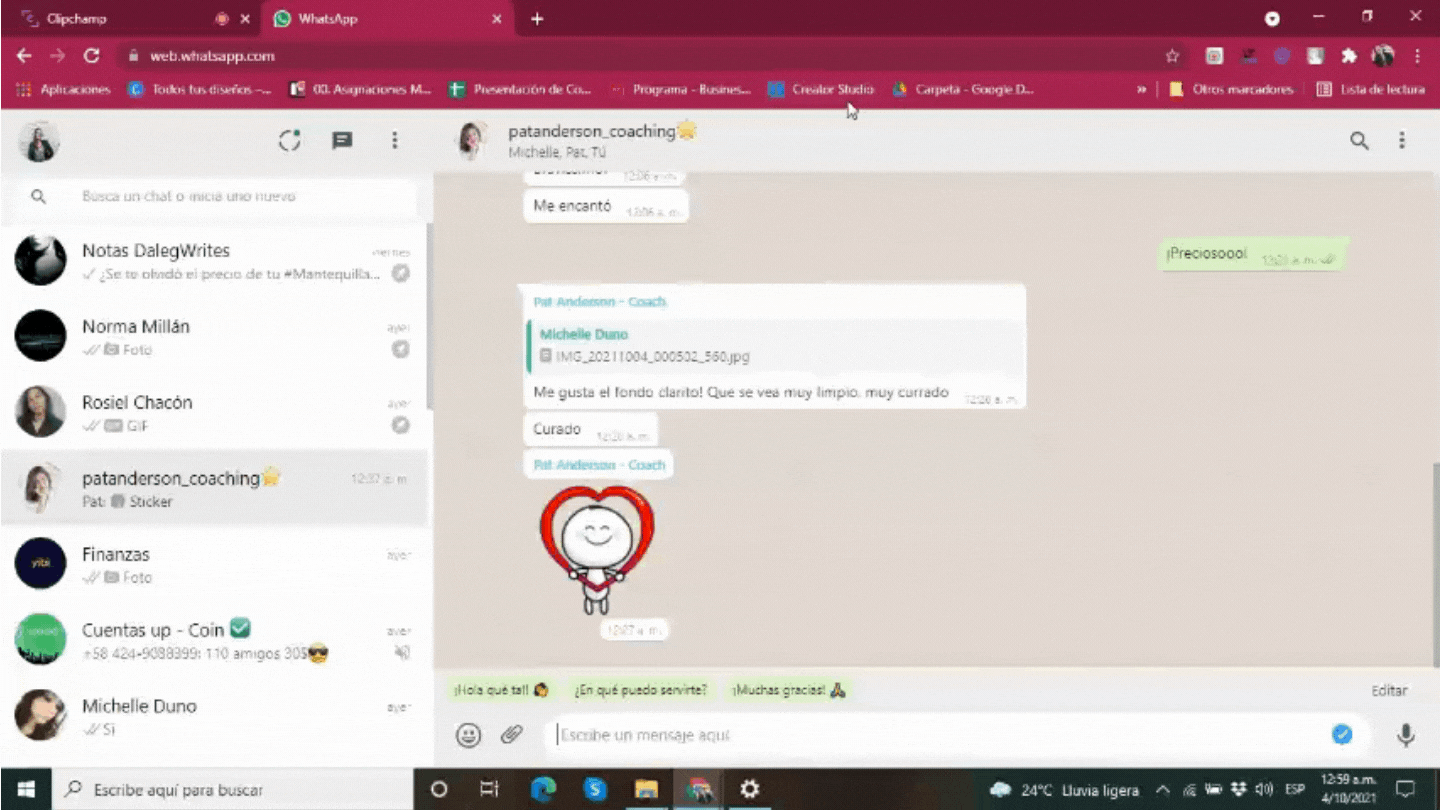Open patanderson_coaching group info from header name

pyautogui.click(x=602, y=131)
